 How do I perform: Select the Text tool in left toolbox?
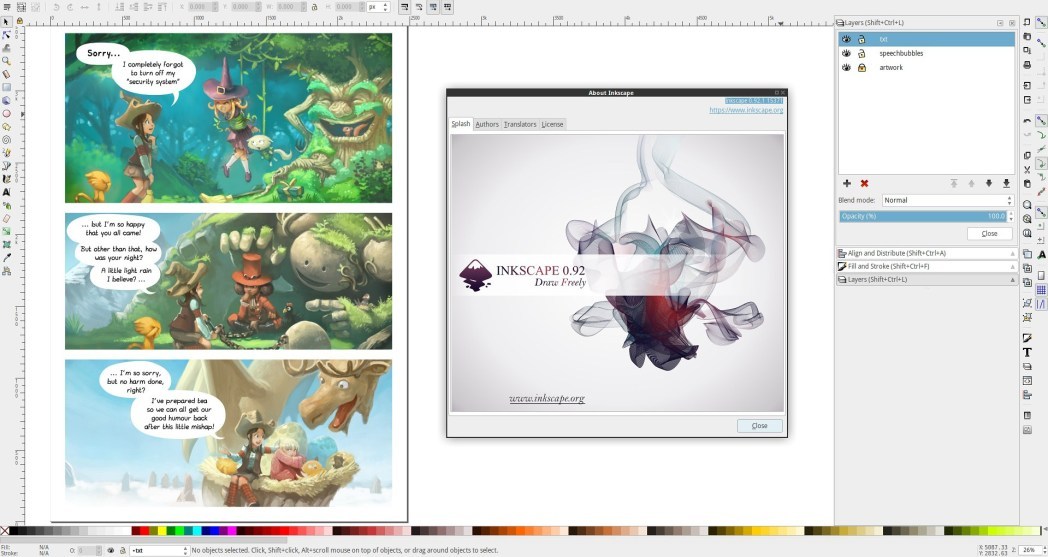click(x=7, y=192)
